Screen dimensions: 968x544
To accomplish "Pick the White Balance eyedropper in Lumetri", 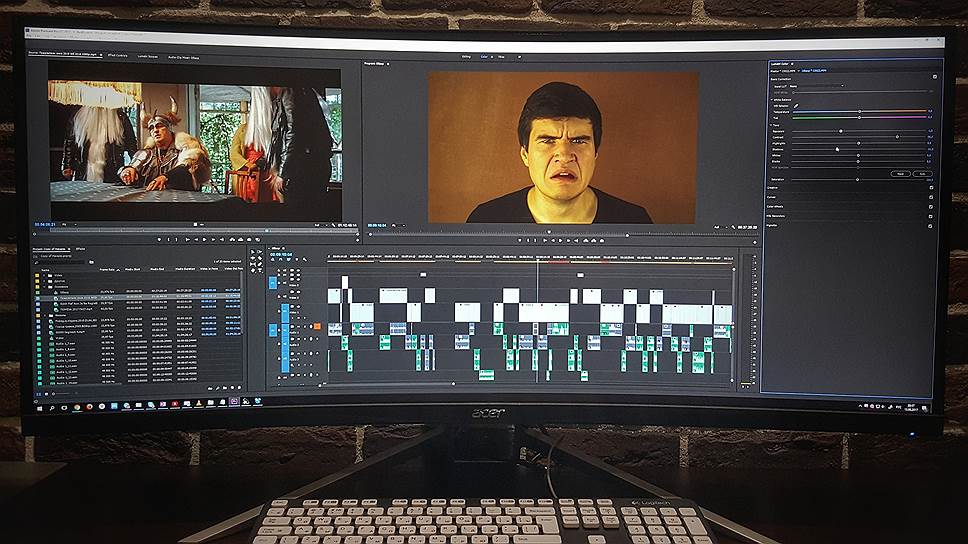I will pos(797,105).
